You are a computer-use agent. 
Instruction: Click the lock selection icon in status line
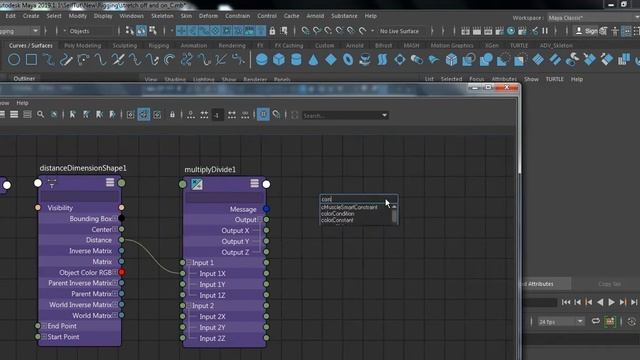[272, 31]
